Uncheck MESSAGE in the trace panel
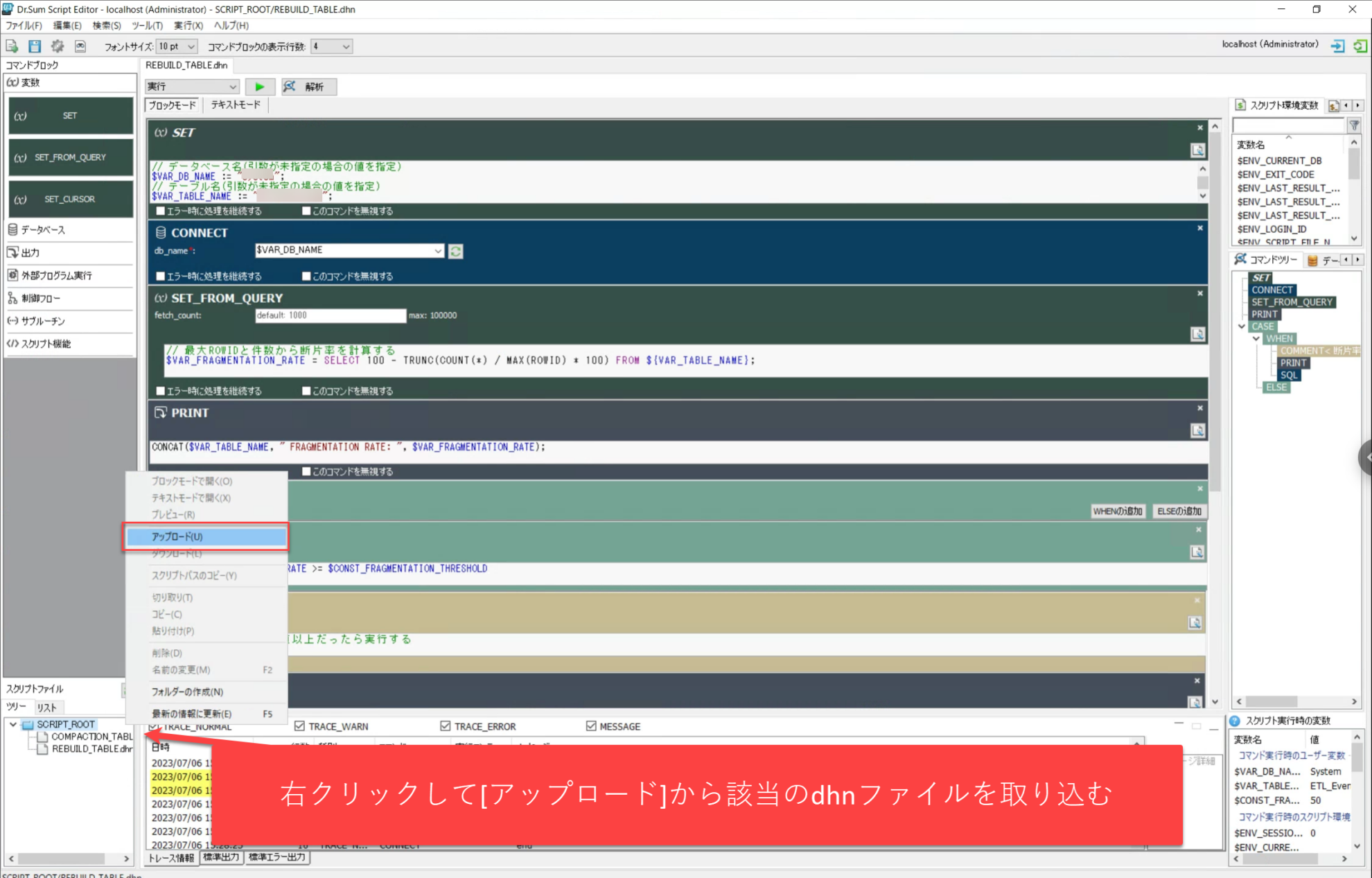The width and height of the screenshot is (1372, 878). point(592,726)
